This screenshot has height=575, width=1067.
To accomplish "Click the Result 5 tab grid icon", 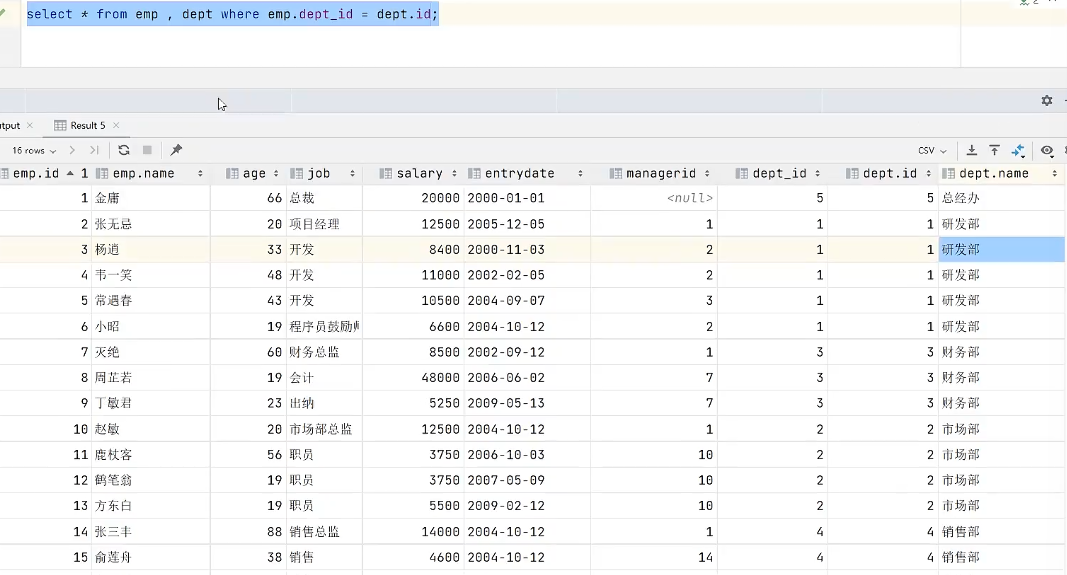I will coord(60,125).
